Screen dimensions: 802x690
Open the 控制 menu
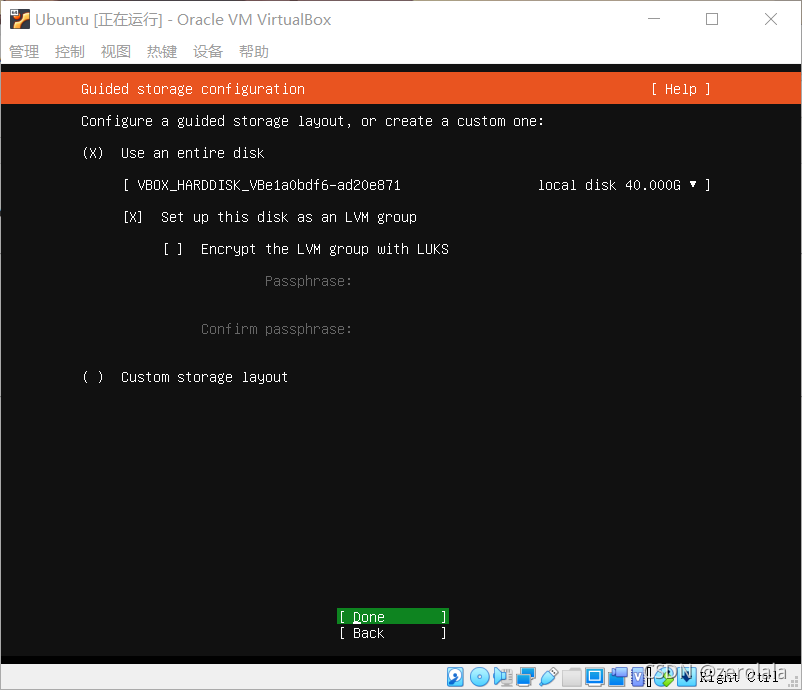70,52
